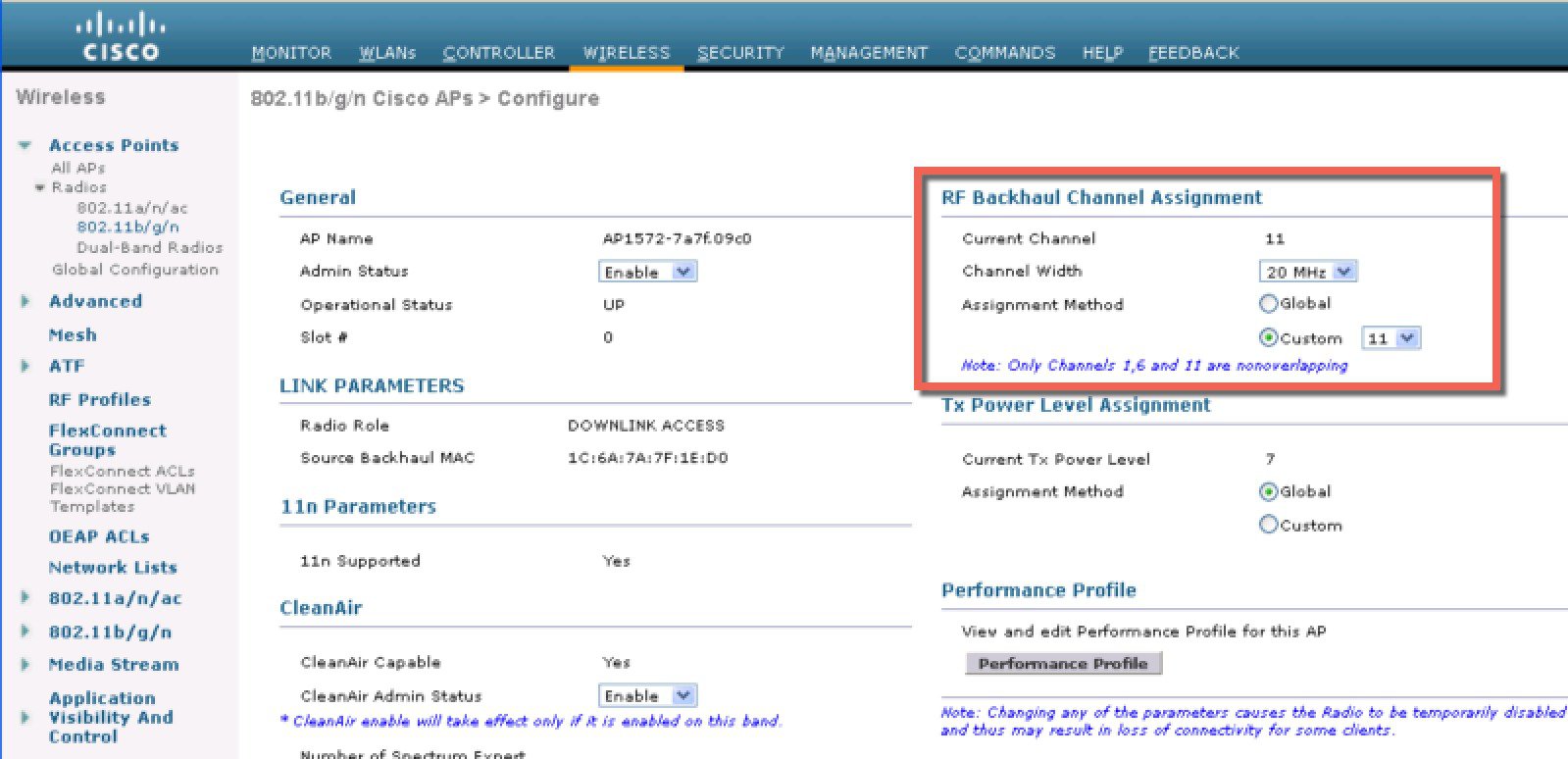Image resolution: width=1568 pixels, height=759 pixels.
Task: Click the Current Tx Power Level value 7
Action: tap(1270, 459)
